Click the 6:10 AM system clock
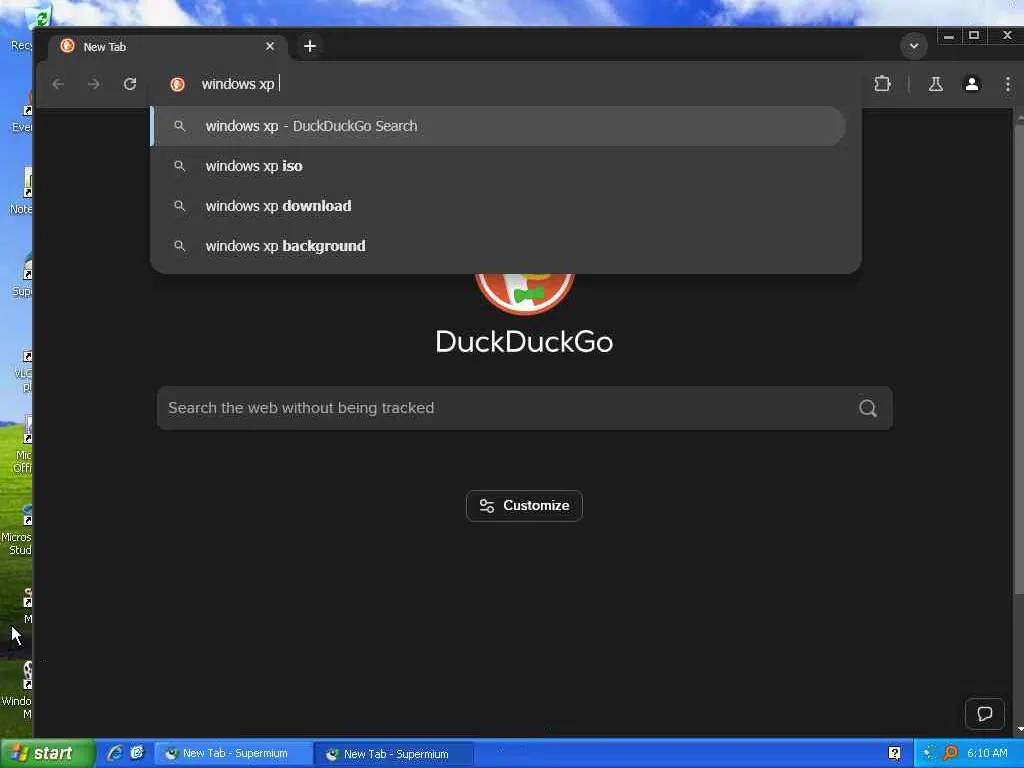 [987, 754]
